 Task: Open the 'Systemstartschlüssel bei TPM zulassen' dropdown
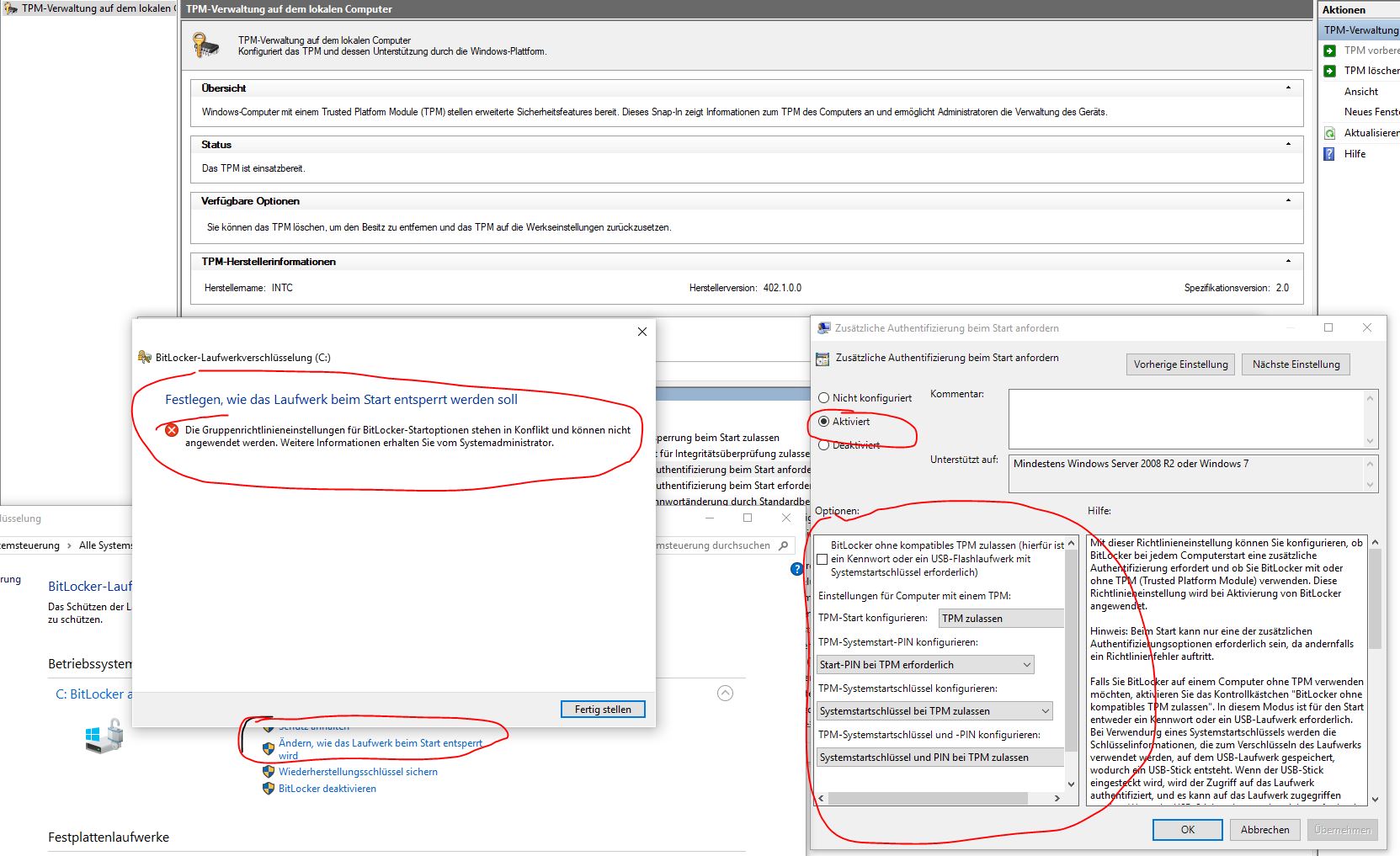point(934,711)
